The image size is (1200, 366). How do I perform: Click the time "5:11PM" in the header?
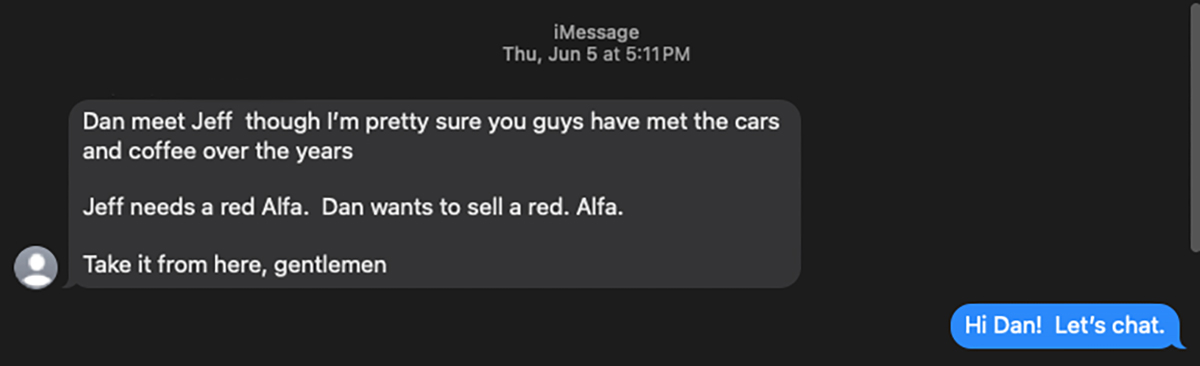(x=658, y=54)
